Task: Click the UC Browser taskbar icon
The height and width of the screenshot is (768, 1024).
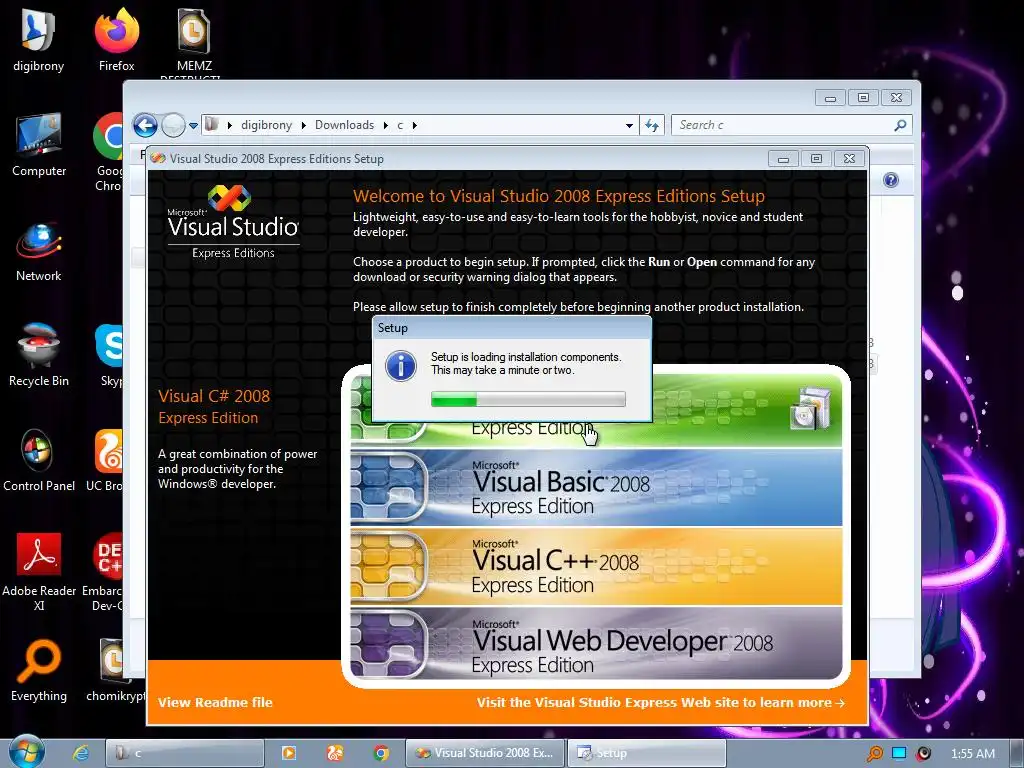Action: [334, 753]
